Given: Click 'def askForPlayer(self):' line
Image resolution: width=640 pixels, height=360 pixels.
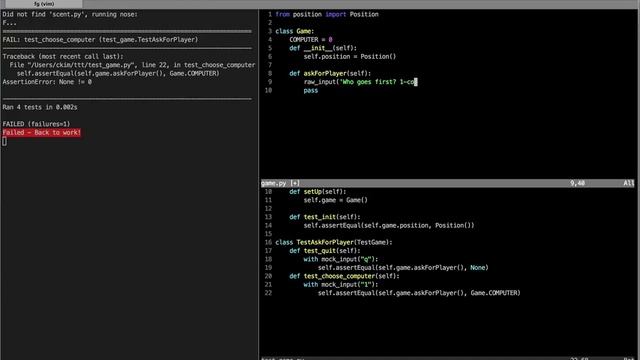Looking at the screenshot, I should (x=330, y=73).
